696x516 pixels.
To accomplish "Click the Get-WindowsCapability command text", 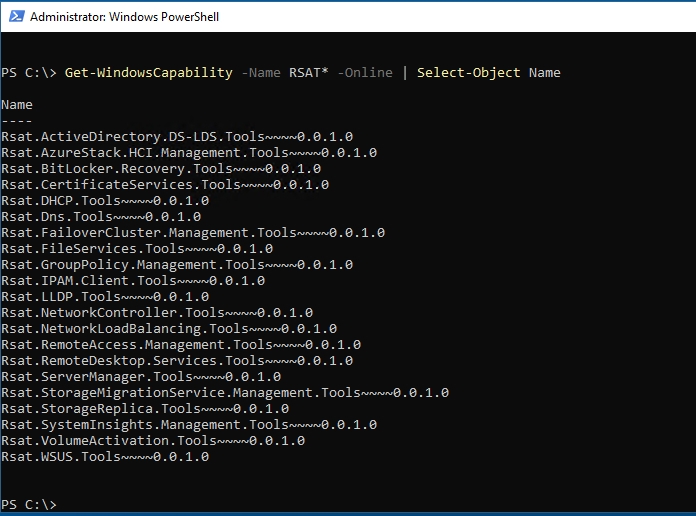I will 149,73.
